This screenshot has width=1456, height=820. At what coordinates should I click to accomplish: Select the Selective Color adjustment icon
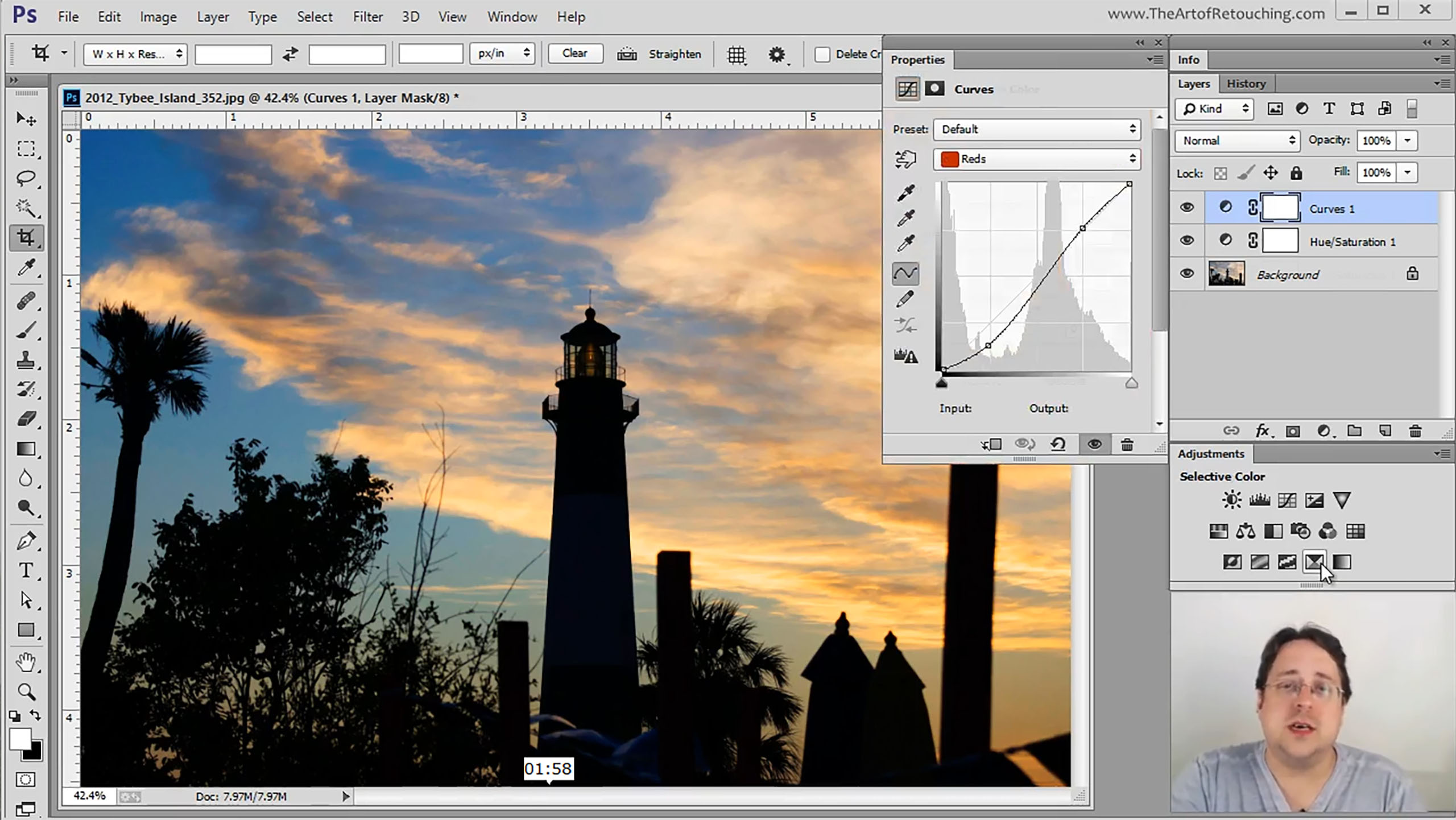1315,561
